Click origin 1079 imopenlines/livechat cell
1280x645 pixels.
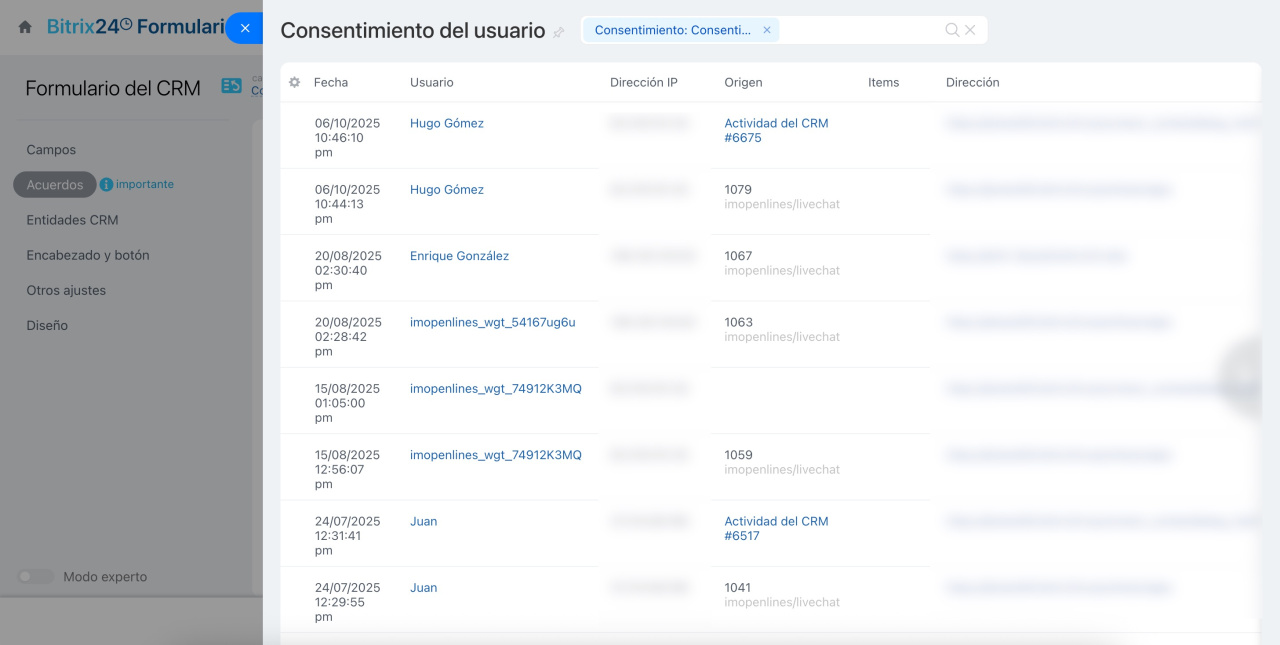(782, 197)
